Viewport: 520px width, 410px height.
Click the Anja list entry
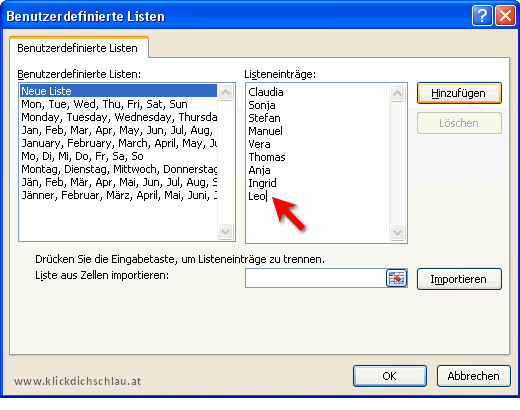(x=259, y=170)
